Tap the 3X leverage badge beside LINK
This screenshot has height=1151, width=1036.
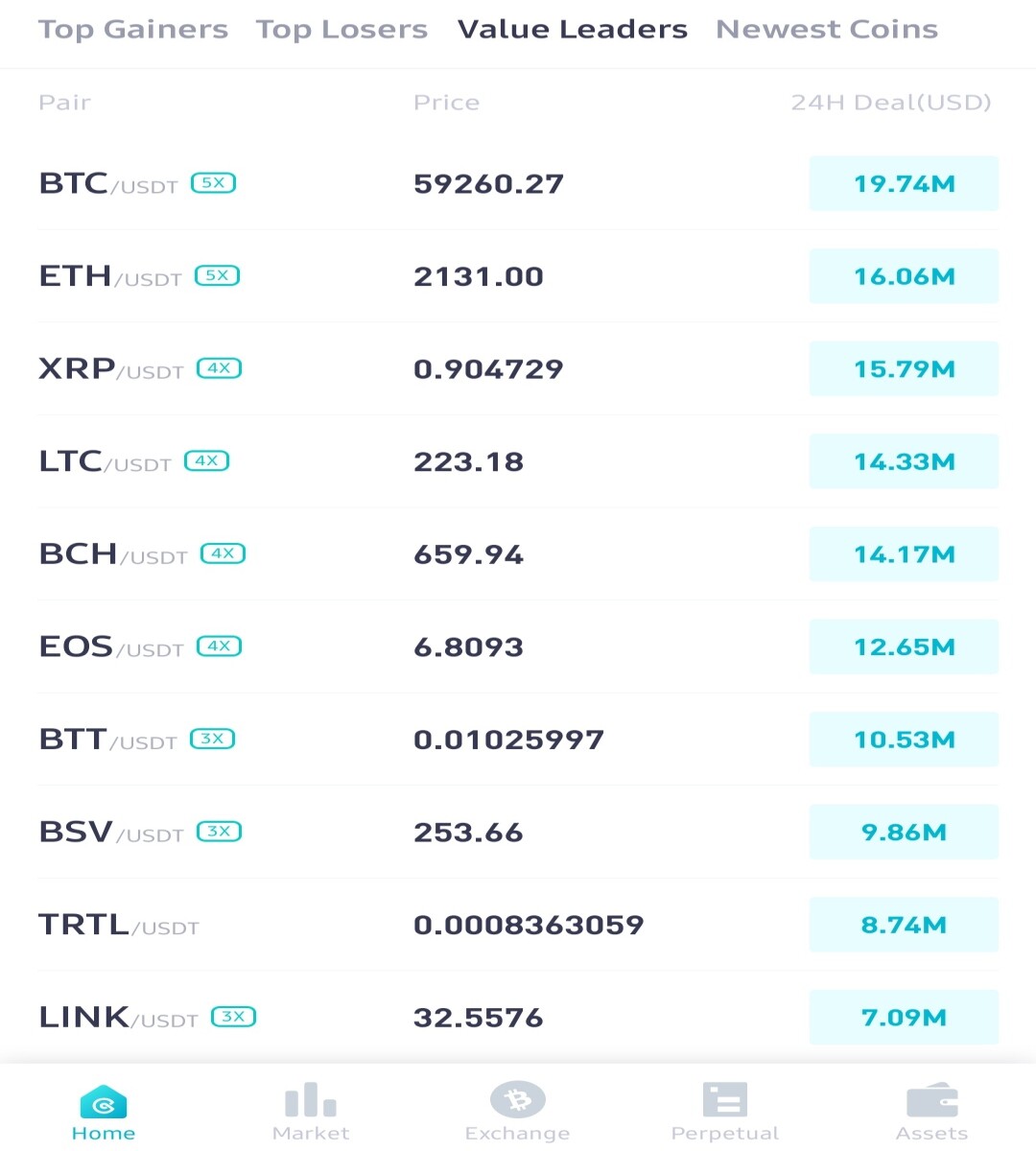coord(234,1016)
